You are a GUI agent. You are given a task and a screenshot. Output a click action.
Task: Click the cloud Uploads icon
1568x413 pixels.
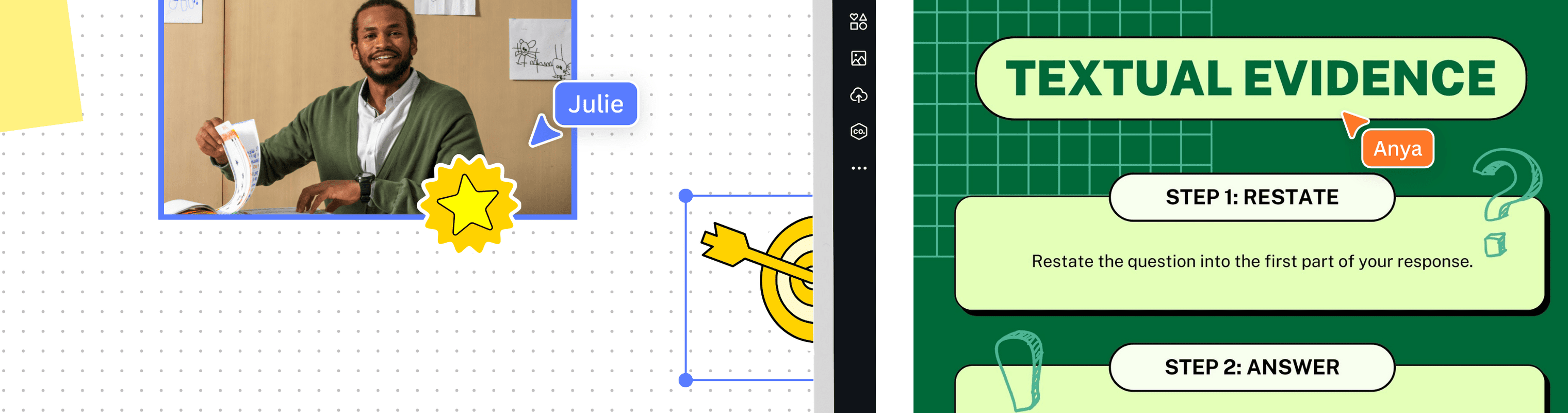[x=858, y=95]
